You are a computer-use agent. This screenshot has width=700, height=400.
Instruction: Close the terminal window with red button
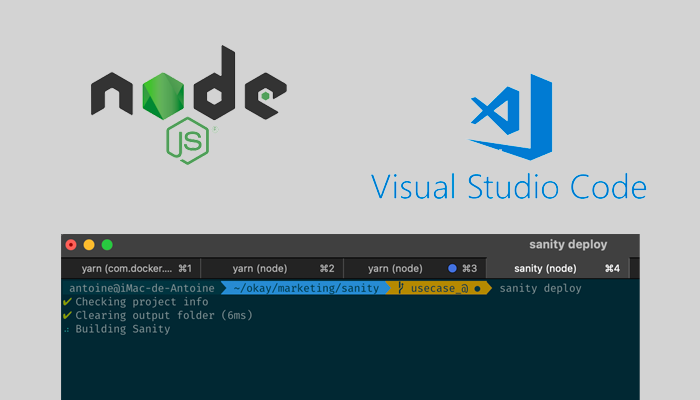coord(71,245)
